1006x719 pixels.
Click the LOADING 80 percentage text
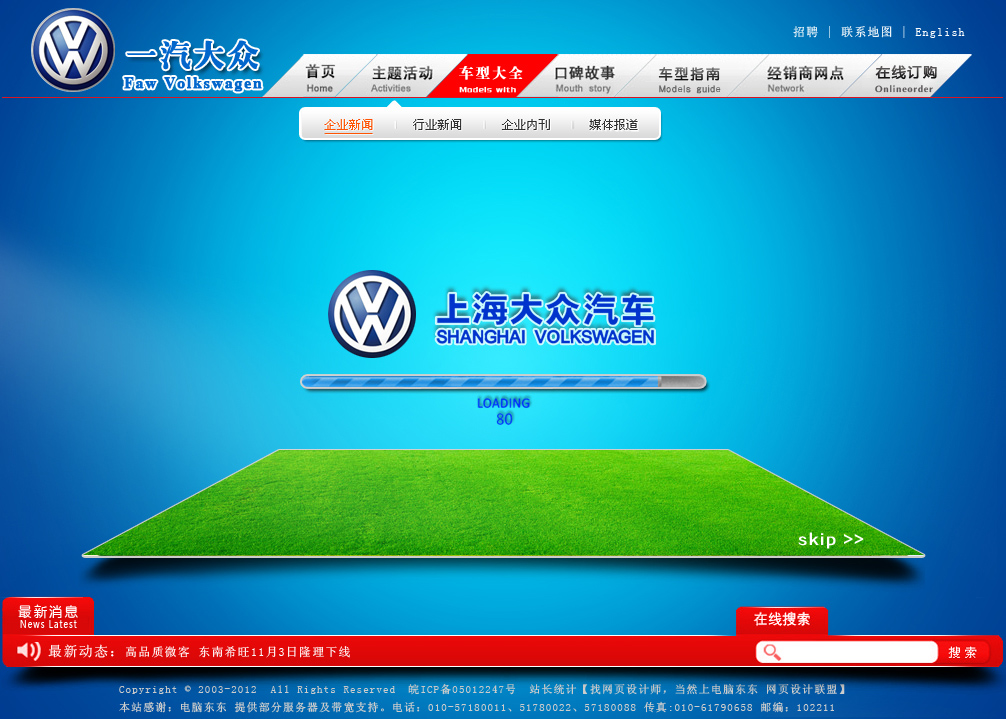(x=504, y=411)
